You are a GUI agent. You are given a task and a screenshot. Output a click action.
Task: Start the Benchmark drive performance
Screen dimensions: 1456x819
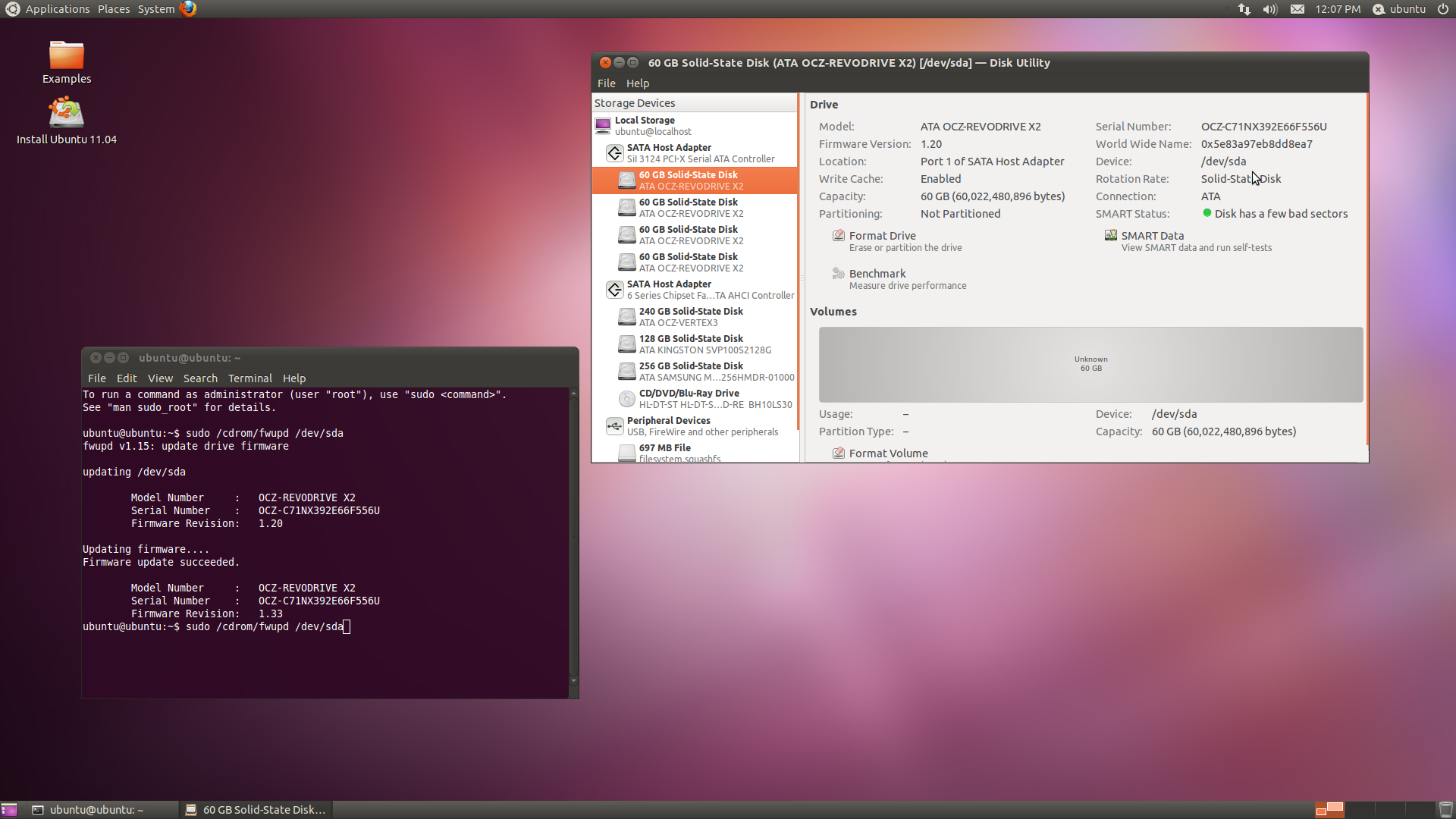[899, 279]
